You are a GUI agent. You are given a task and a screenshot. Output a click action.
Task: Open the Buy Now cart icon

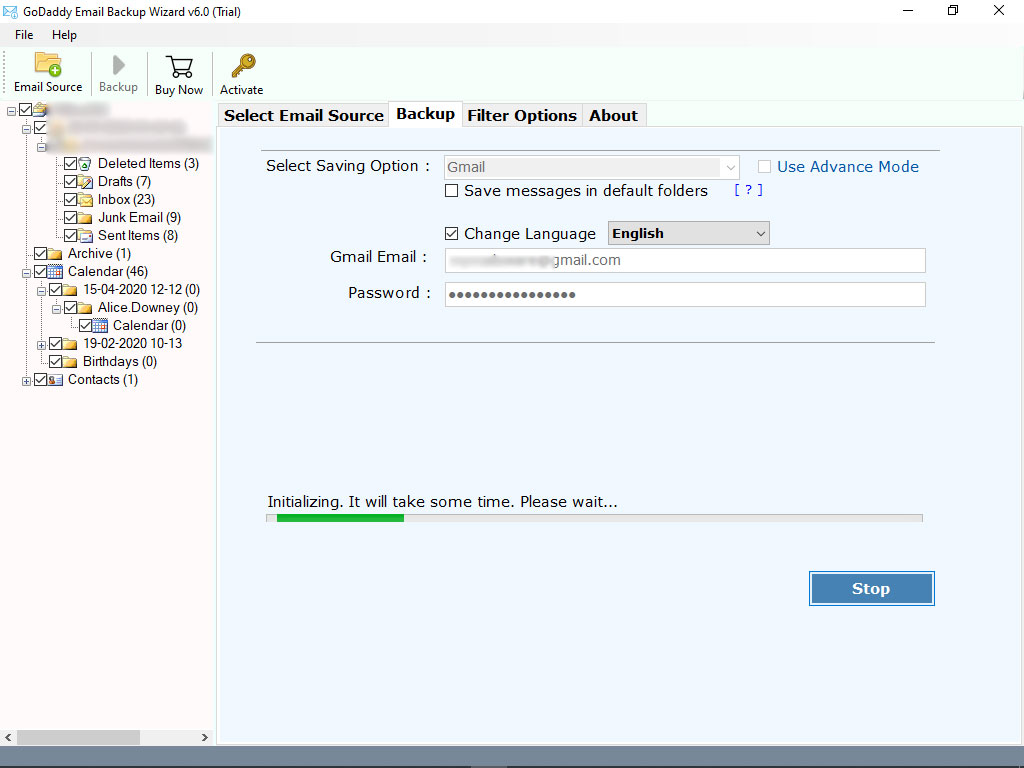[x=179, y=67]
